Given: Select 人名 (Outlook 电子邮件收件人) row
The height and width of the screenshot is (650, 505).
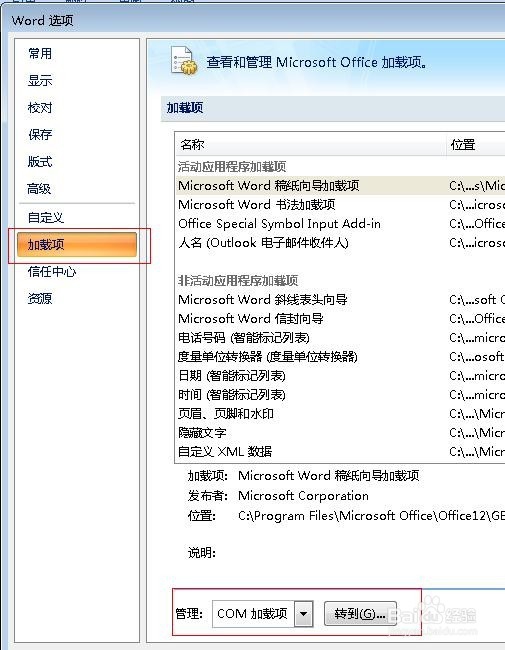Looking at the screenshot, I should coord(340,243).
